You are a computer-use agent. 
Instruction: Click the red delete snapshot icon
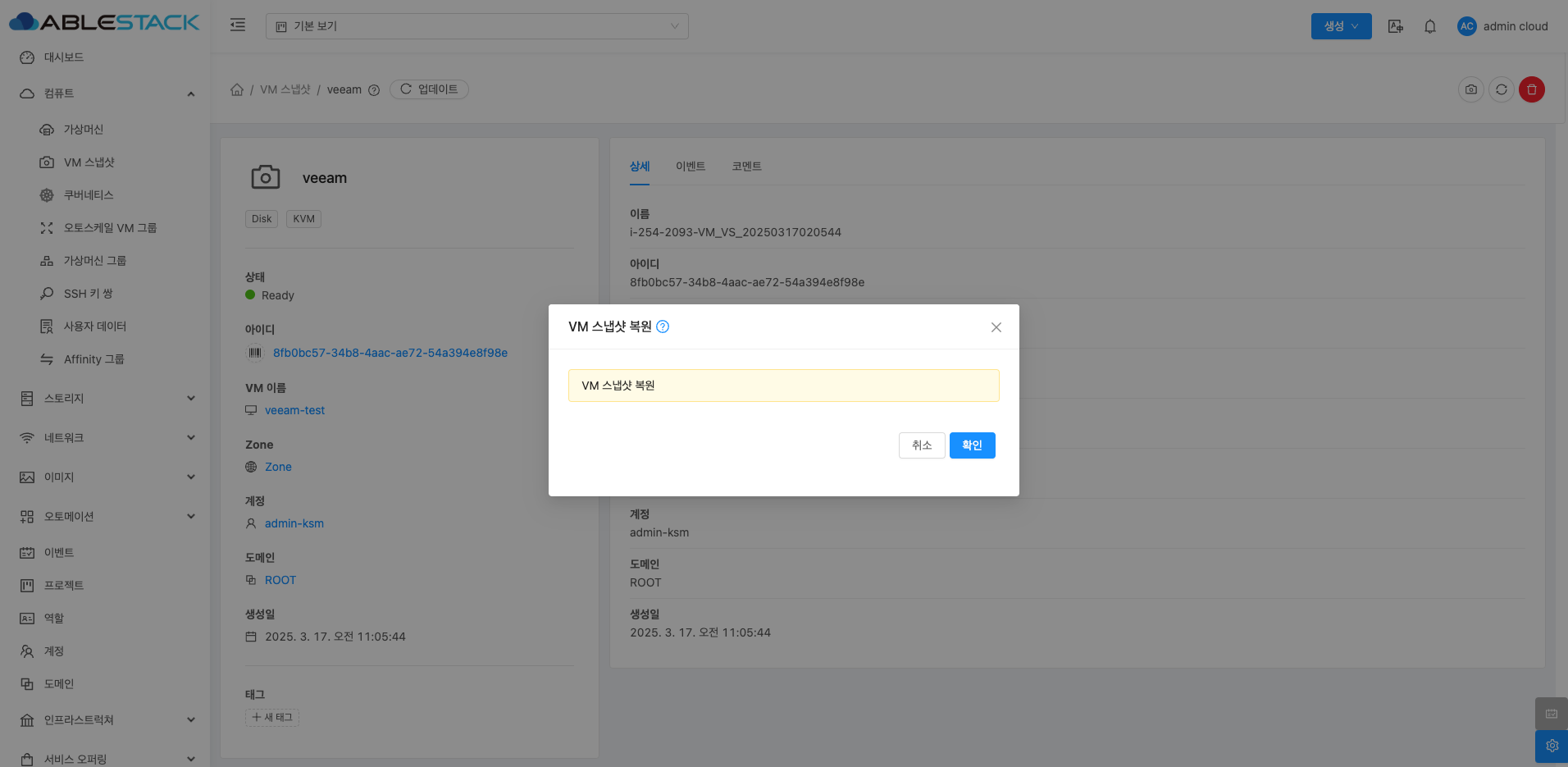(x=1531, y=89)
